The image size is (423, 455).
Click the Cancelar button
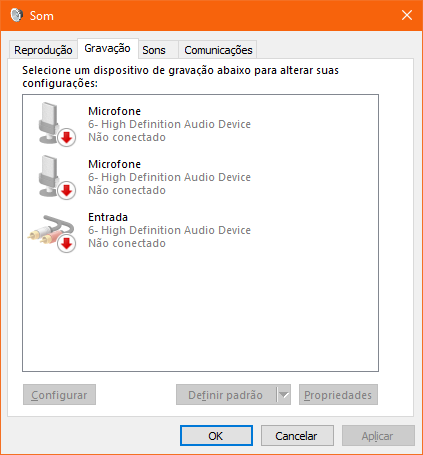(x=297, y=436)
